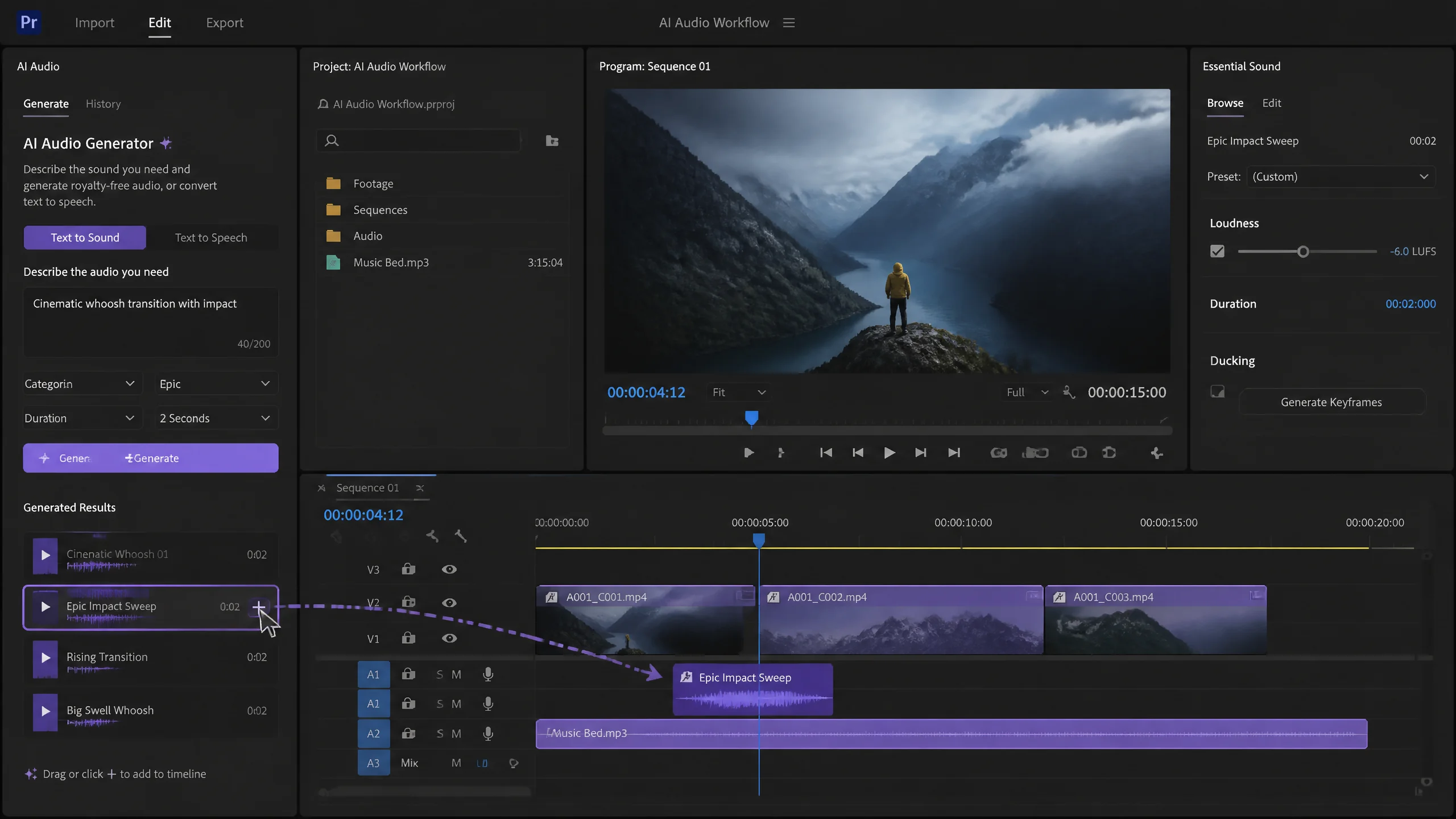Viewport: 1456px width, 819px height.
Task: Select the Browse tab in Essential Sound
Action: coord(1225,103)
